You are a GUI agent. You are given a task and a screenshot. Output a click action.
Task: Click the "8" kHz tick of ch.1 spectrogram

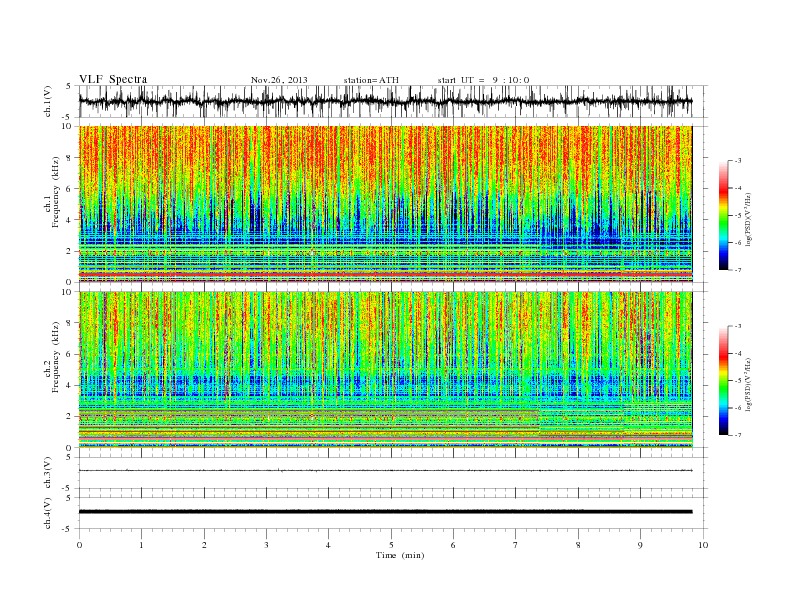point(70,158)
